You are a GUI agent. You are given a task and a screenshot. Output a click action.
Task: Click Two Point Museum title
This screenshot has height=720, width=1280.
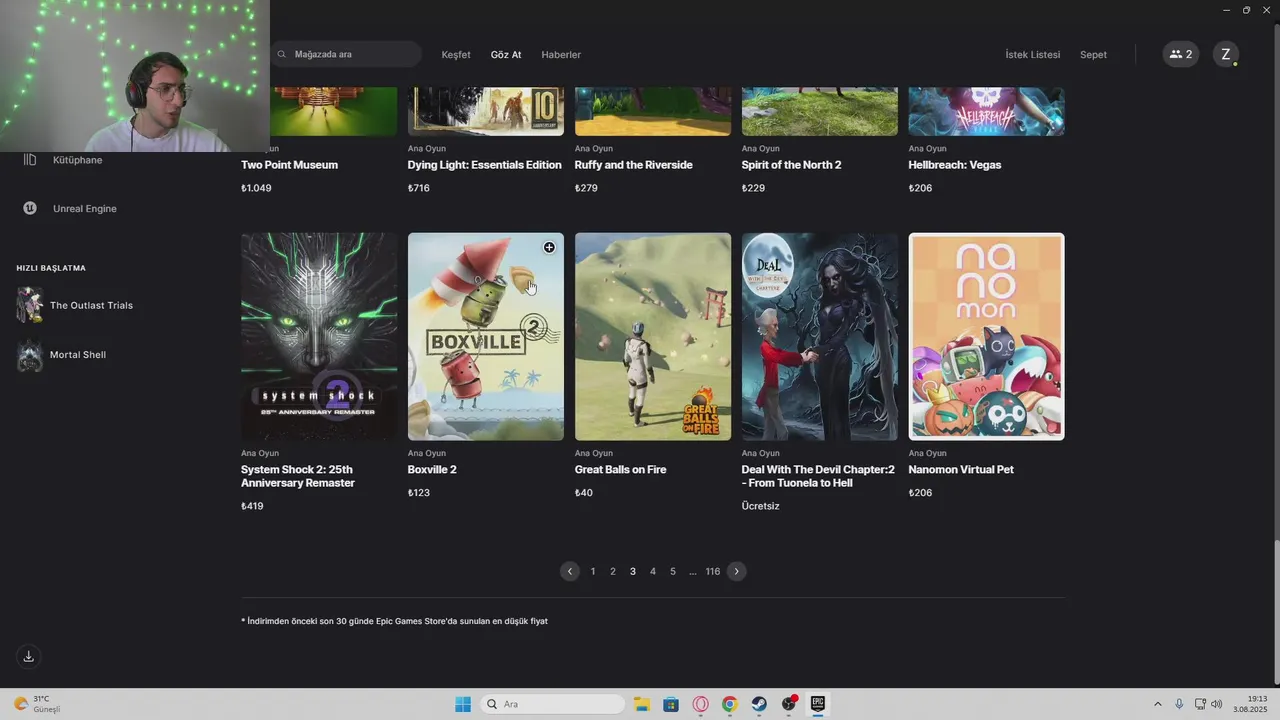289,165
